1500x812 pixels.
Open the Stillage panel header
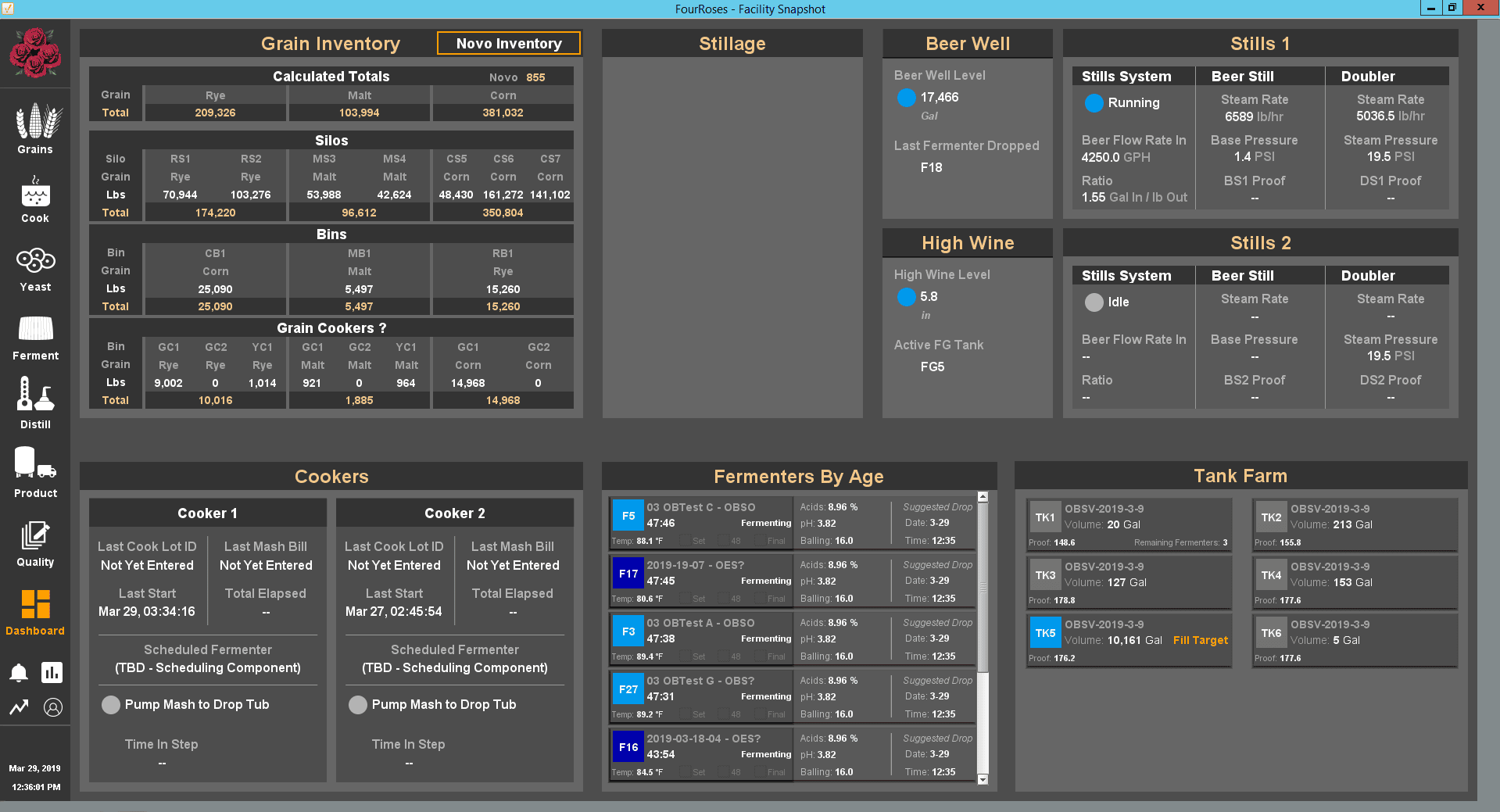coord(732,44)
